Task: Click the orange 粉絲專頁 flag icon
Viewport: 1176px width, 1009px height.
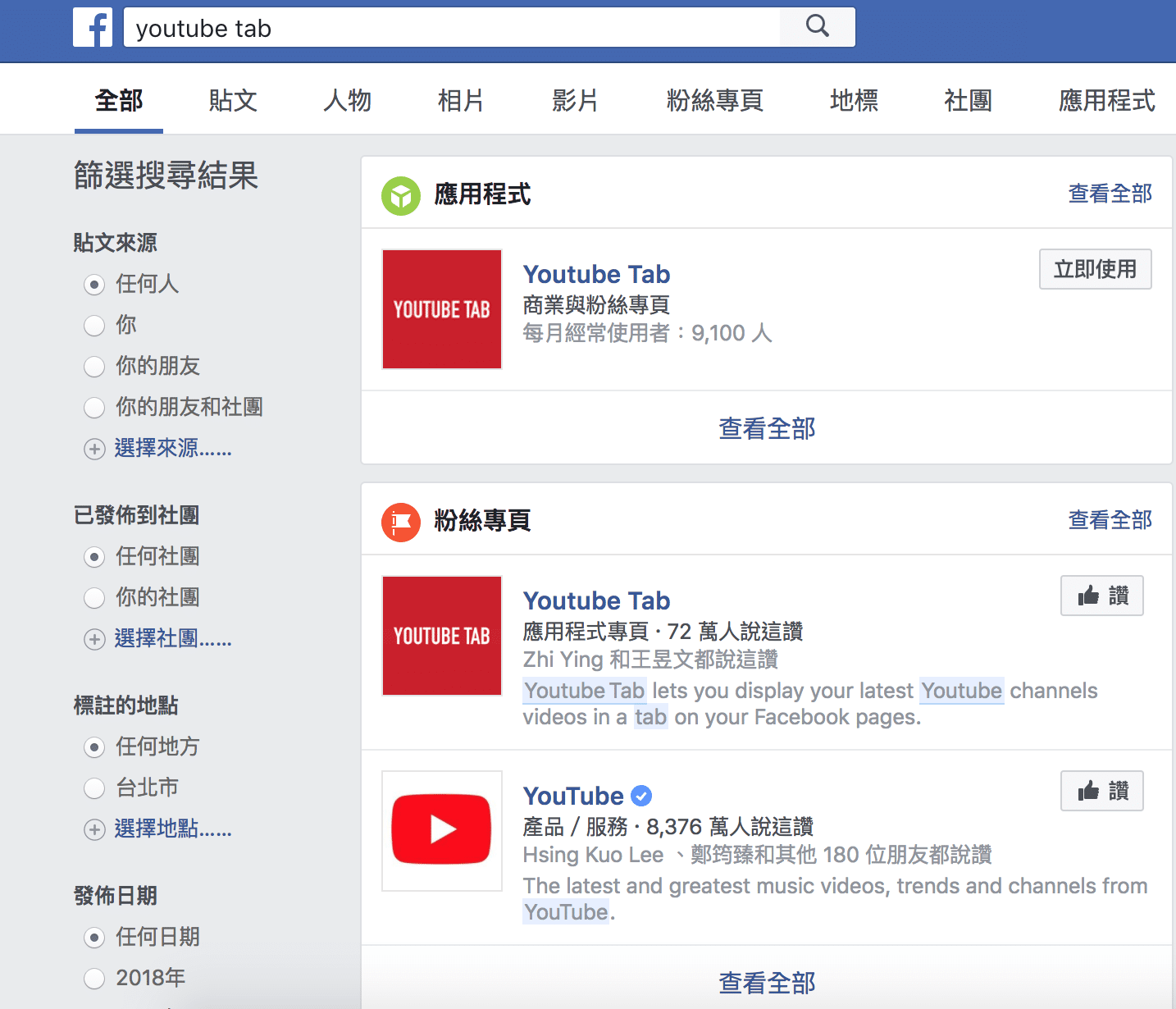Action: pos(401,523)
